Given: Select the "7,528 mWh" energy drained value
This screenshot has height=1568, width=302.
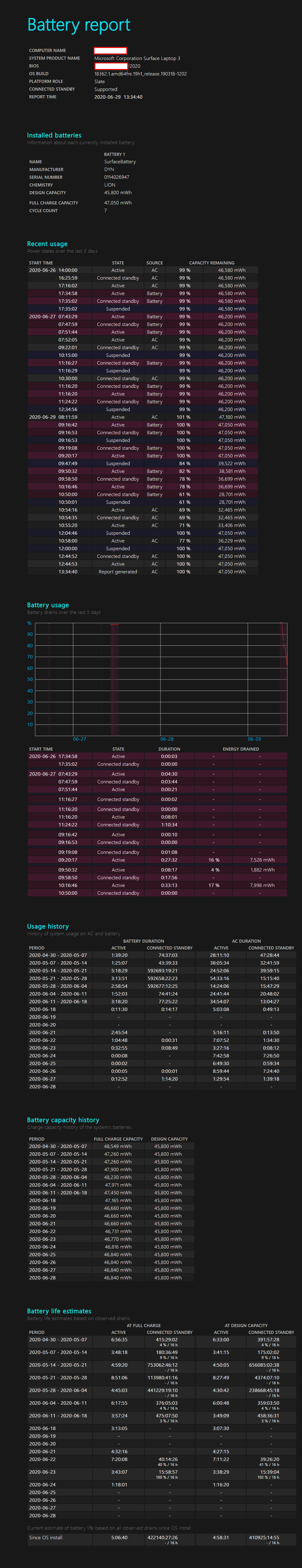Looking at the screenshot, I should click(262, 860).
